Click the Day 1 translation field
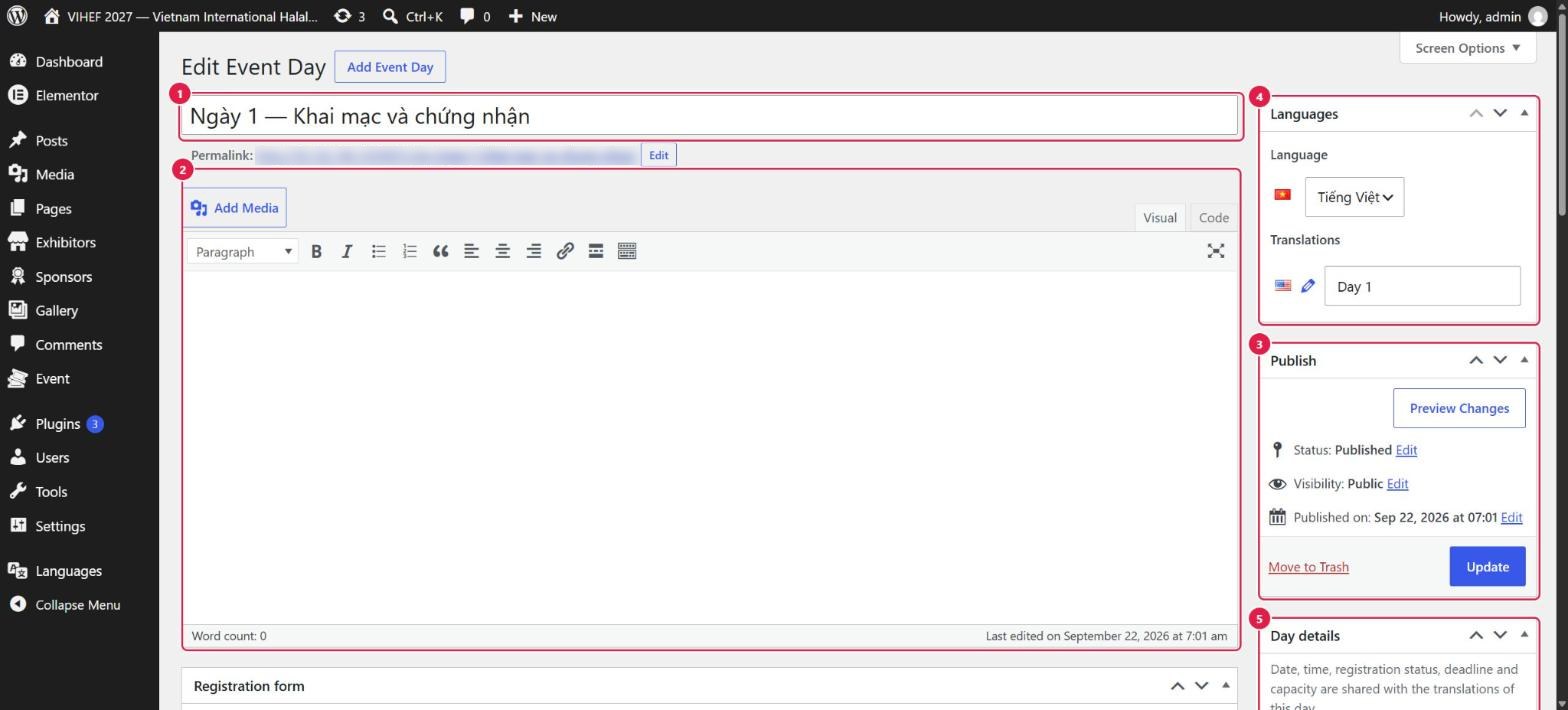The width and height of the screenshot is (1568, 710). [x=1422, y=286]
